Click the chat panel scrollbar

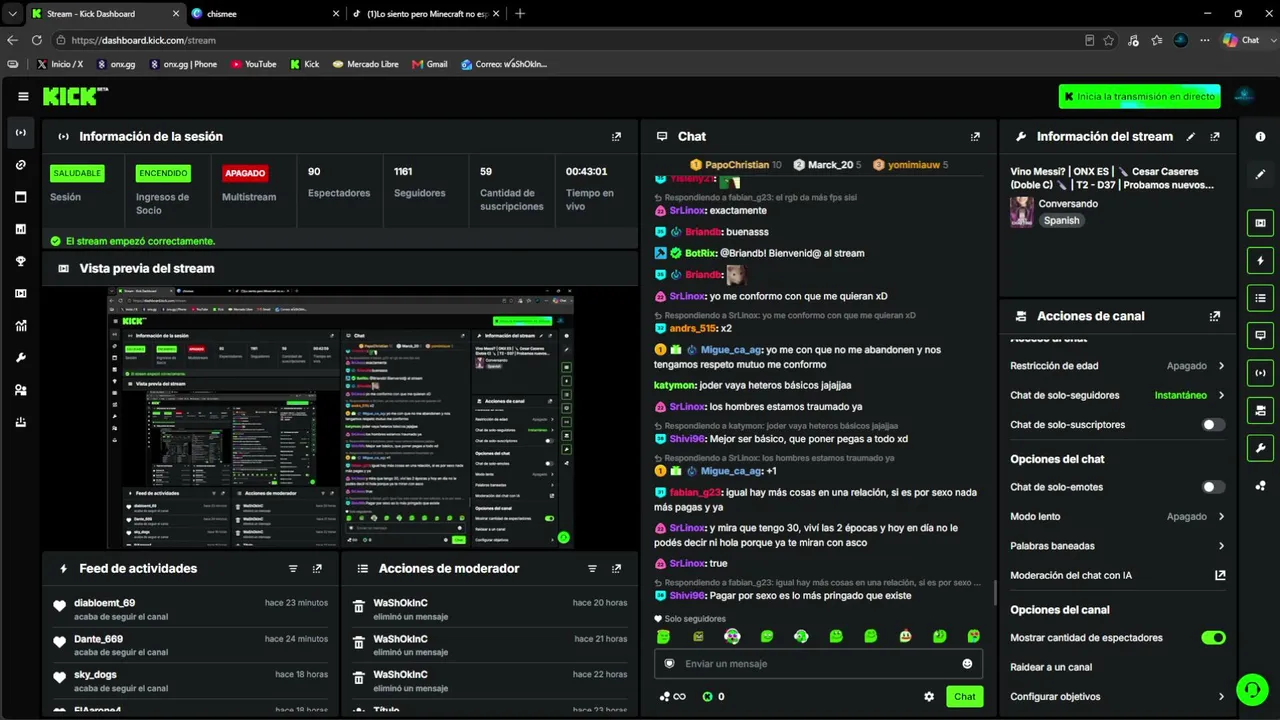click(x=994, y=592)
